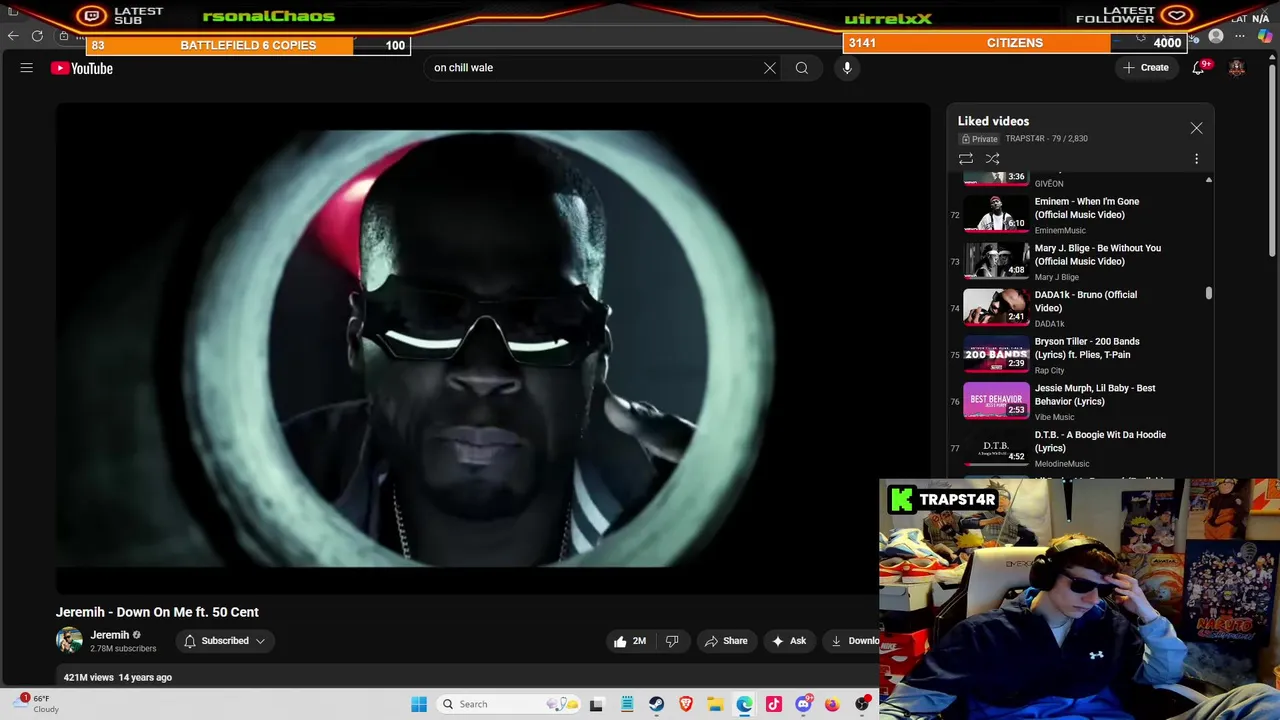Open Copilot icon in Edge toolbar

[1263, 36]
